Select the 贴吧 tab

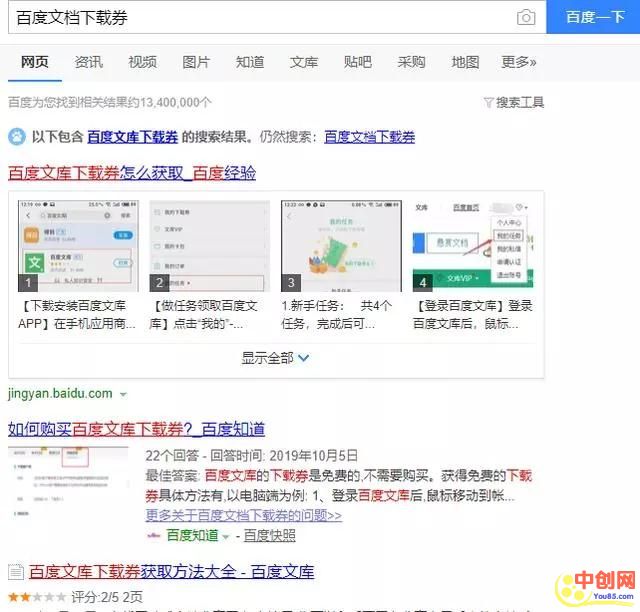(x=357, y=62)
